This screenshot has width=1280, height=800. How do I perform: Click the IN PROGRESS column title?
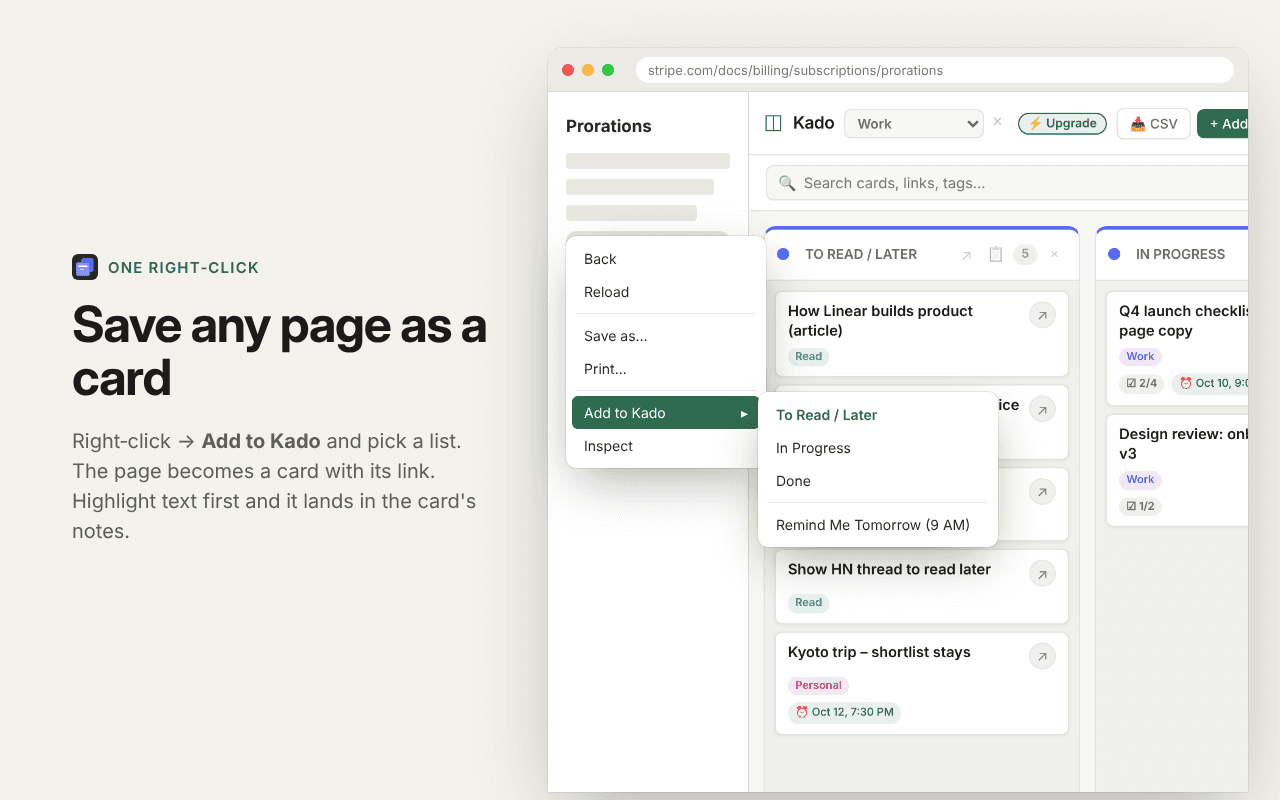tap(1180, 254)
